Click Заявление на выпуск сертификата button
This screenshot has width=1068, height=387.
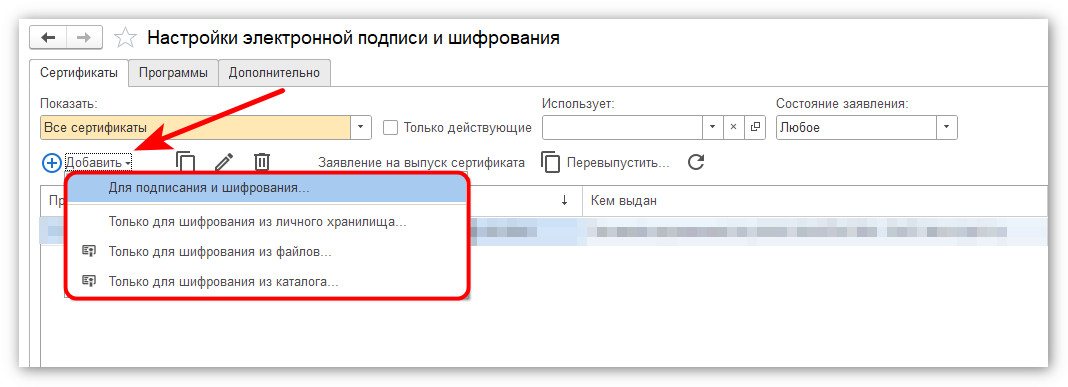click(x=421, y=163)
